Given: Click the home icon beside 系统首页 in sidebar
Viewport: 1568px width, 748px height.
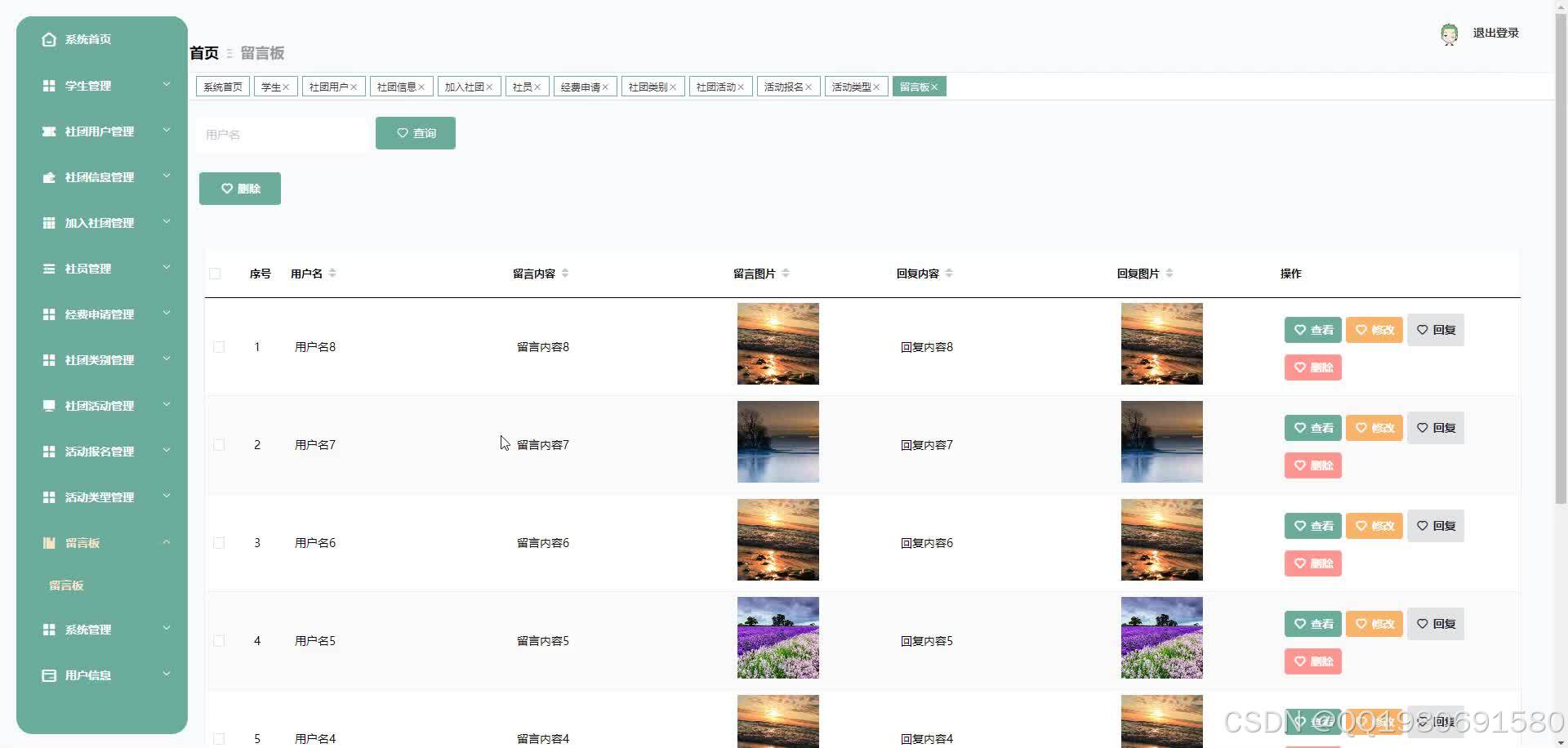Looking at the screenshot, I should (49, 39).
